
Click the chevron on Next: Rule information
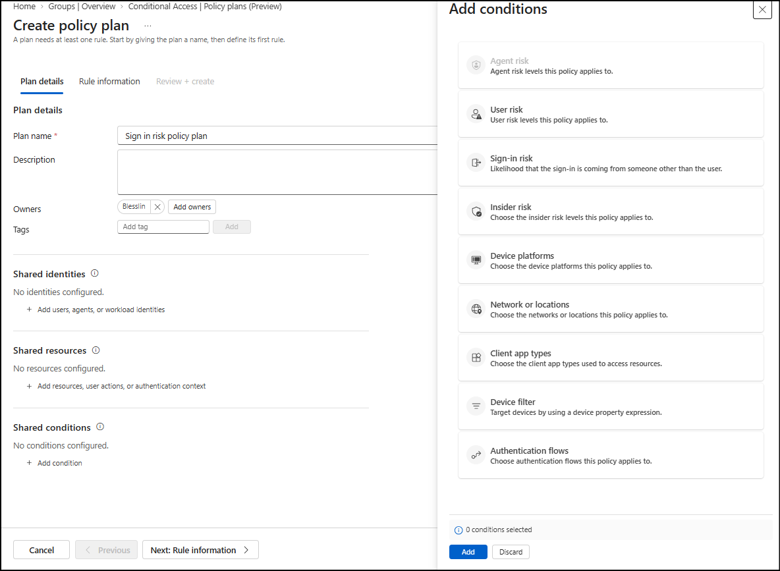pyautogui.click(x=246, y=550)
